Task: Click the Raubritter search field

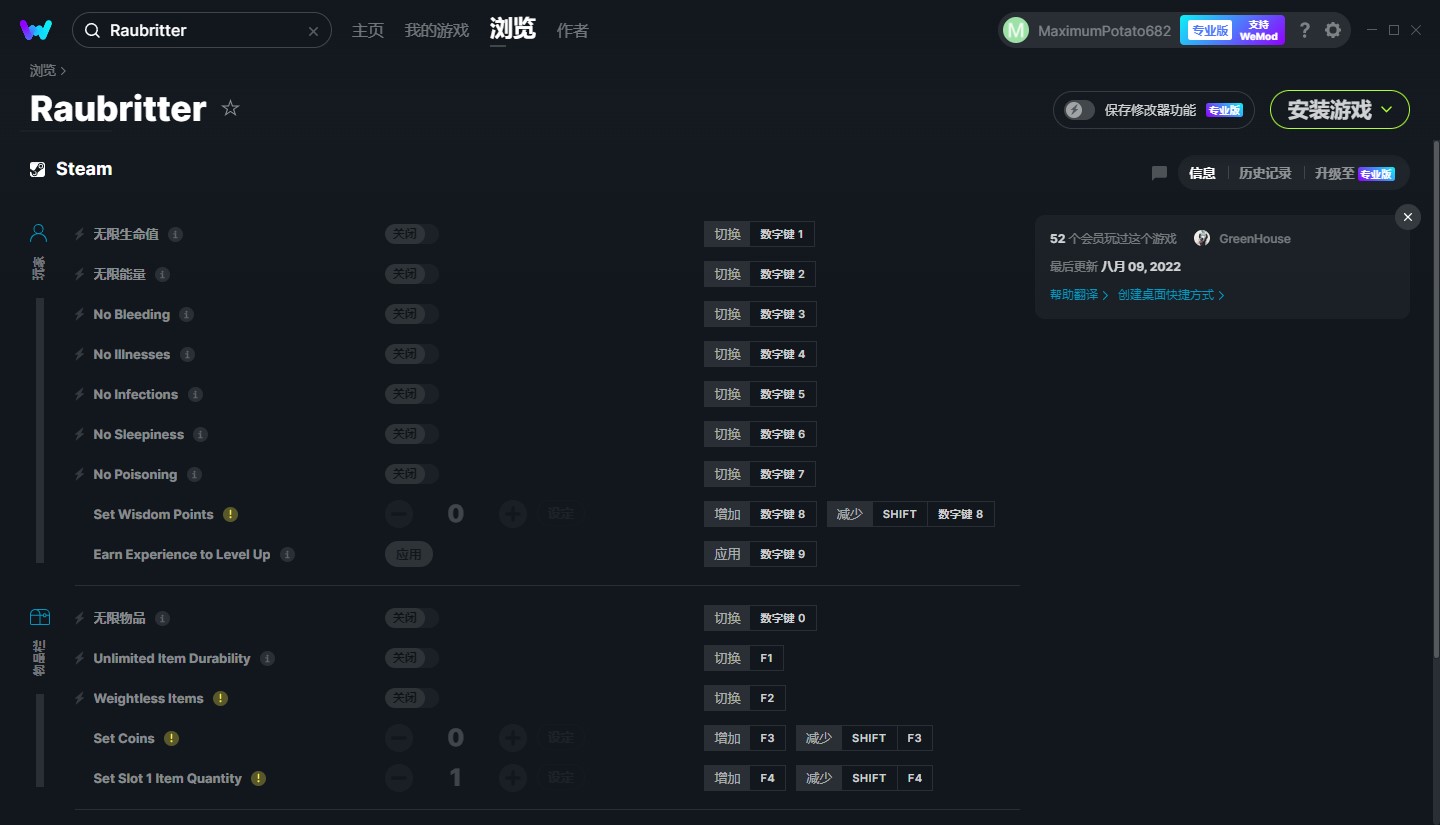Action: [x=201, y=31]
